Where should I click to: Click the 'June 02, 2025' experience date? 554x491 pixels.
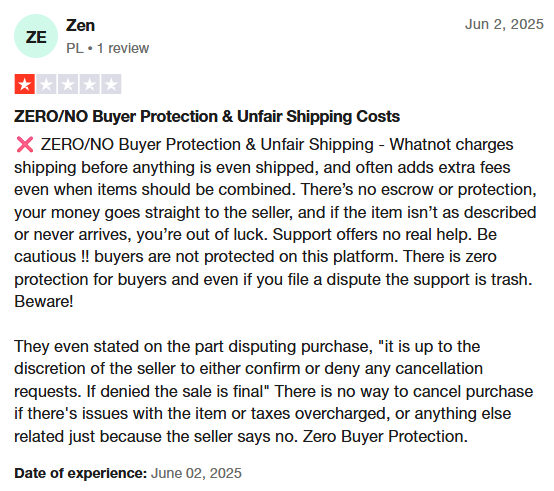click(196, 473)
